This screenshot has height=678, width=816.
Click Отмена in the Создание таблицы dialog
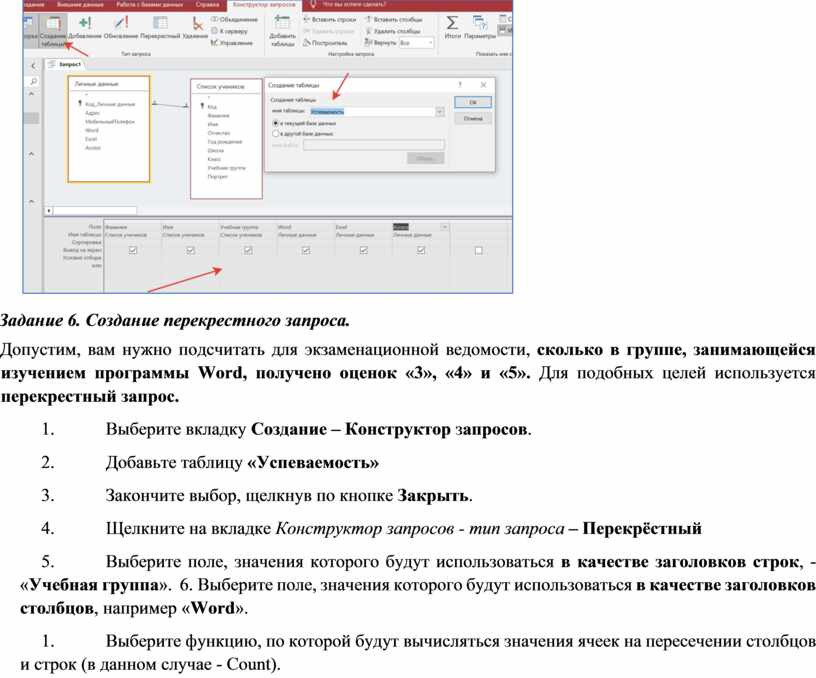(x=473, y=119)
